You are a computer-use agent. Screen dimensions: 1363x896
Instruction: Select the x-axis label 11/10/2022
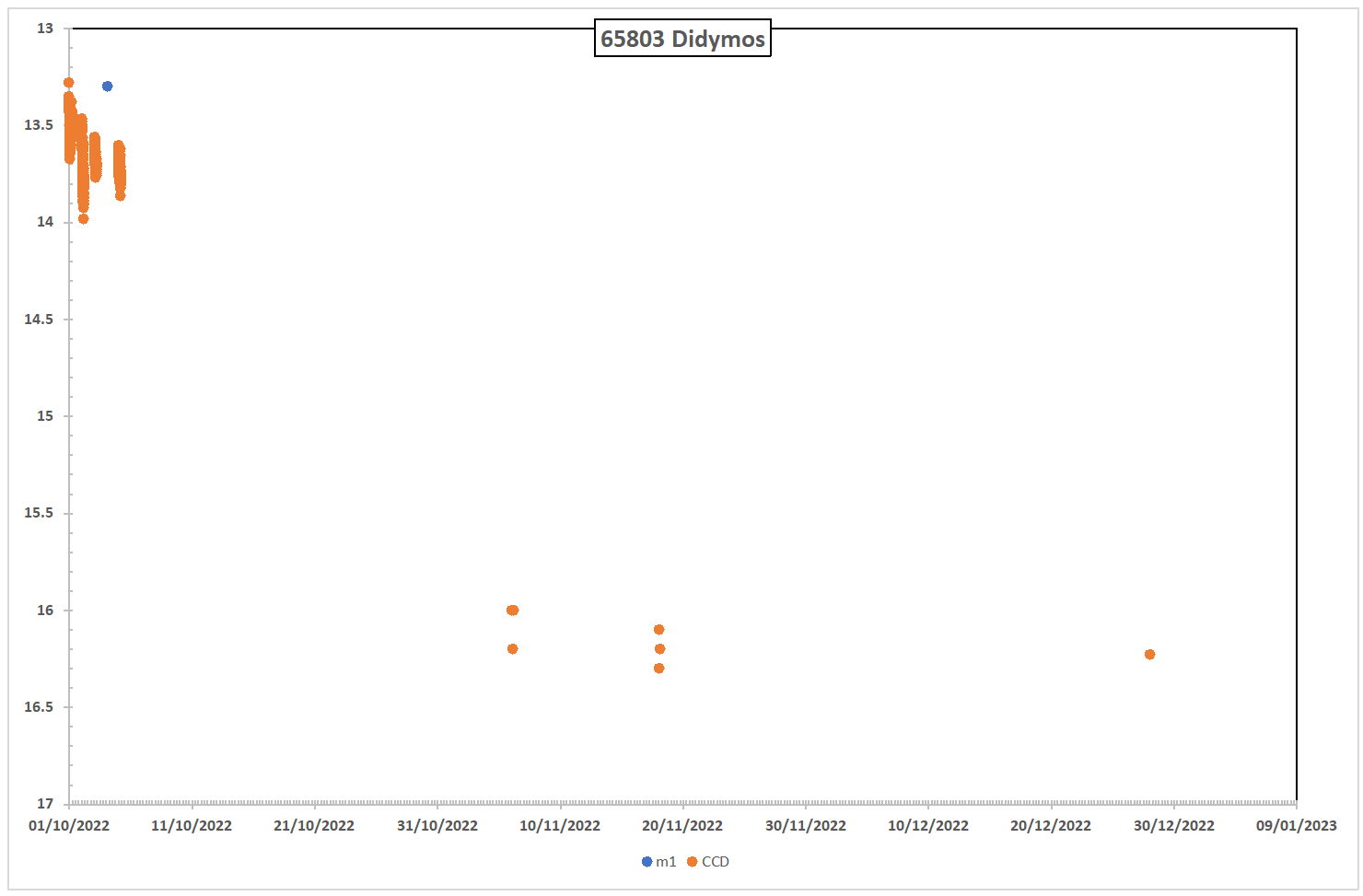pos(192,826)
